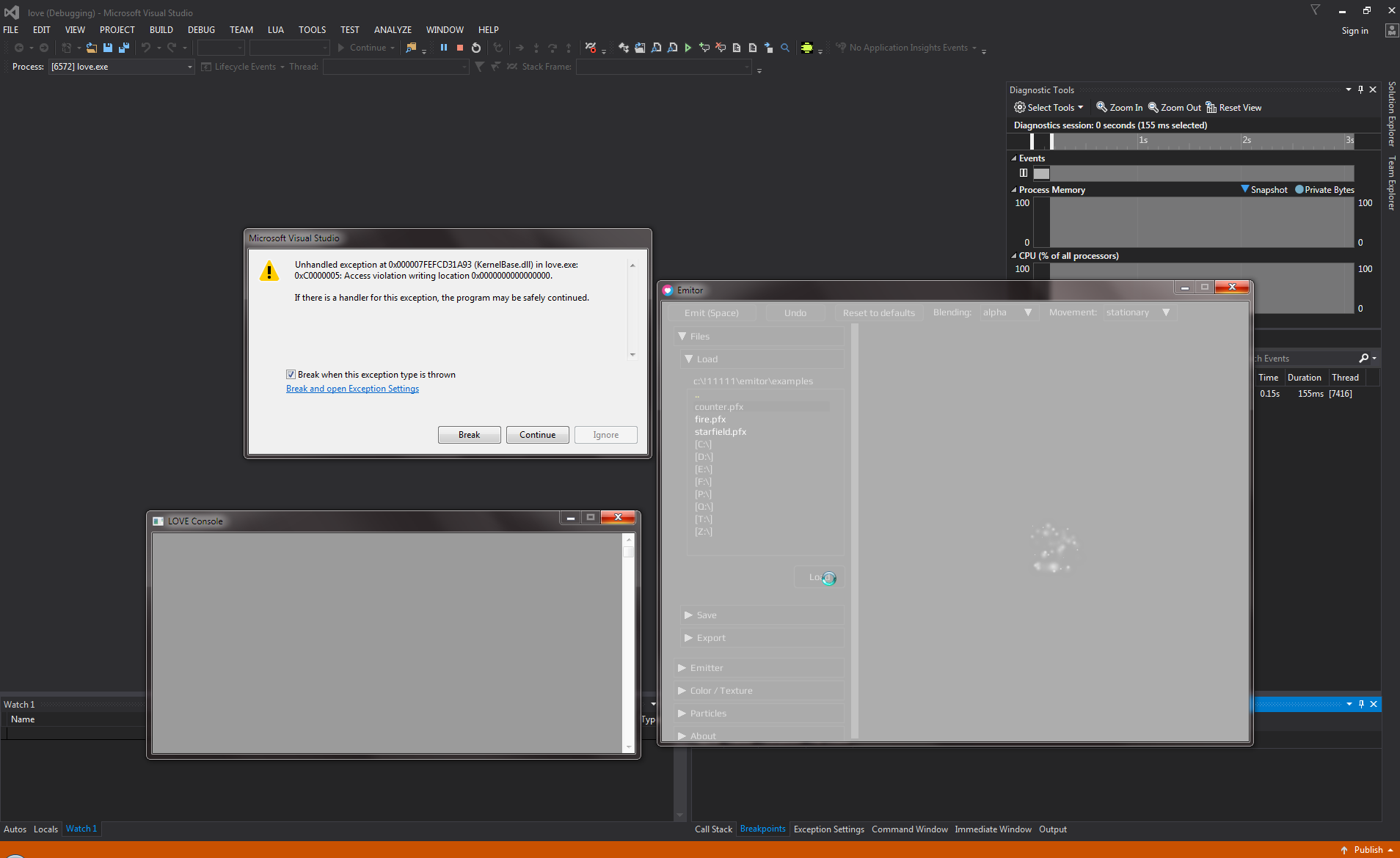The image size is (1400, 858).
Task: Click Break and open Exception Settings link
Action: pyautogui.click(x=352, y=389)
